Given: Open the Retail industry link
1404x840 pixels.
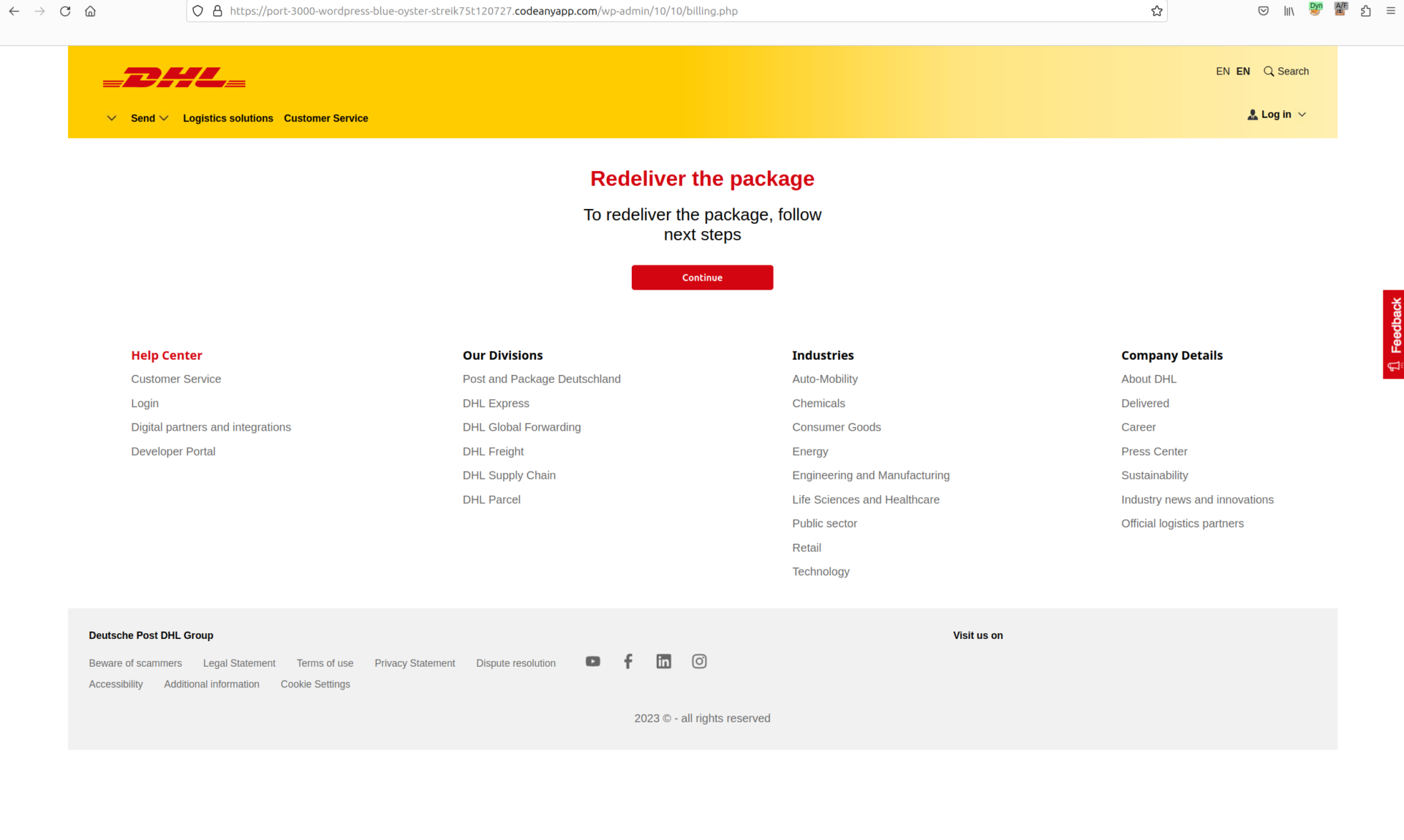Looking at the screenshot, I should click(x=807, y=548).
